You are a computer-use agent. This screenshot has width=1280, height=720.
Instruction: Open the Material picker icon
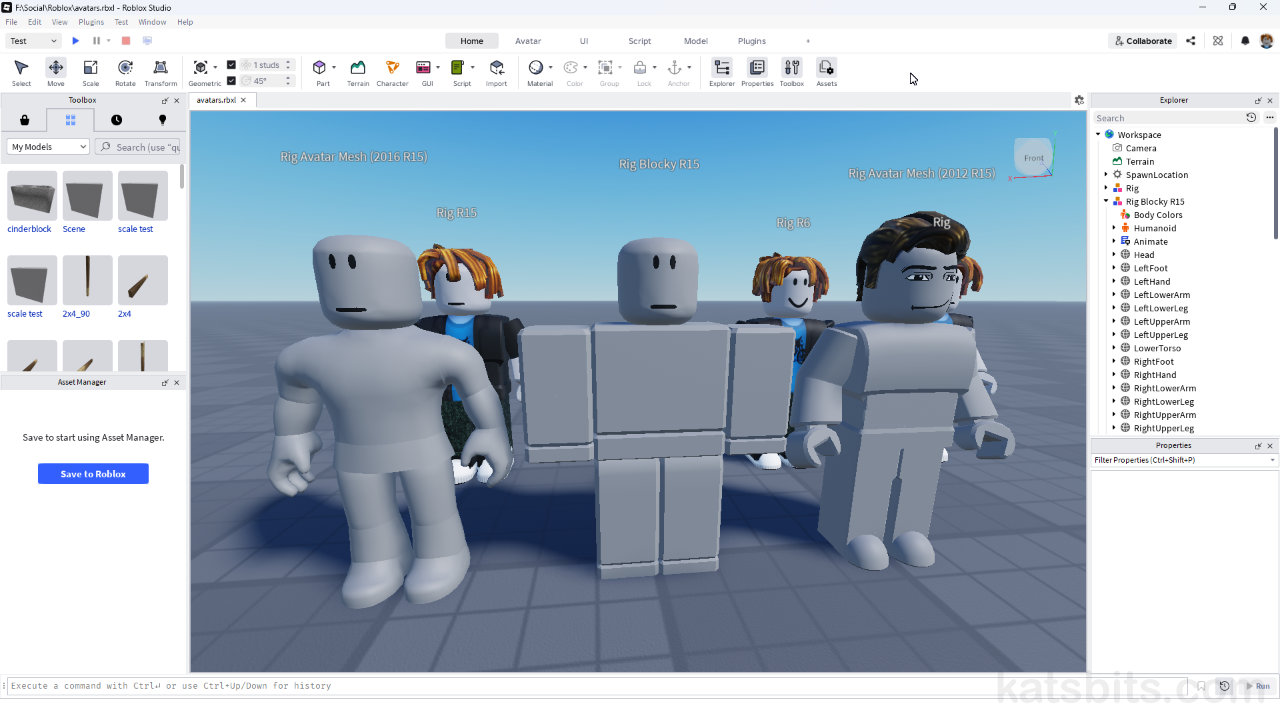pos(536,68)
